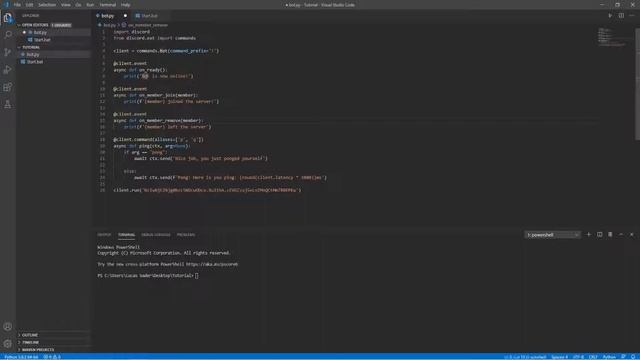Click the feedback icon in status bar
Screen dimensions: 640x360
point(623,357)
